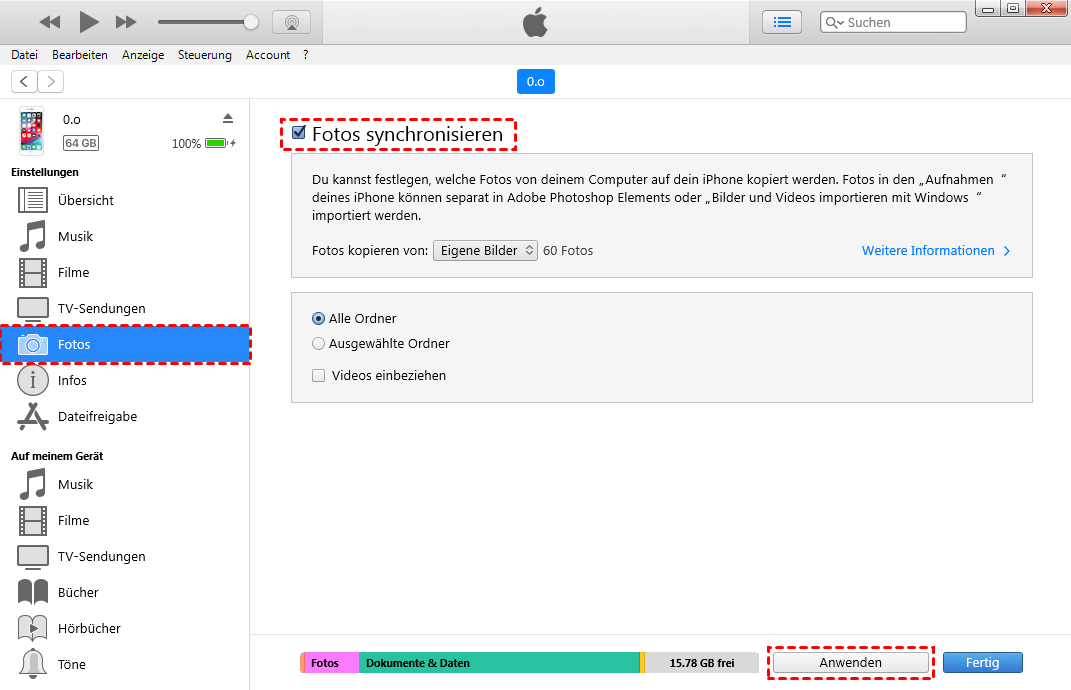Open the Dateifreigabe apps icon
This screenshot has width=1071, height=690.
pyautogui.click(x=33, y=417)
